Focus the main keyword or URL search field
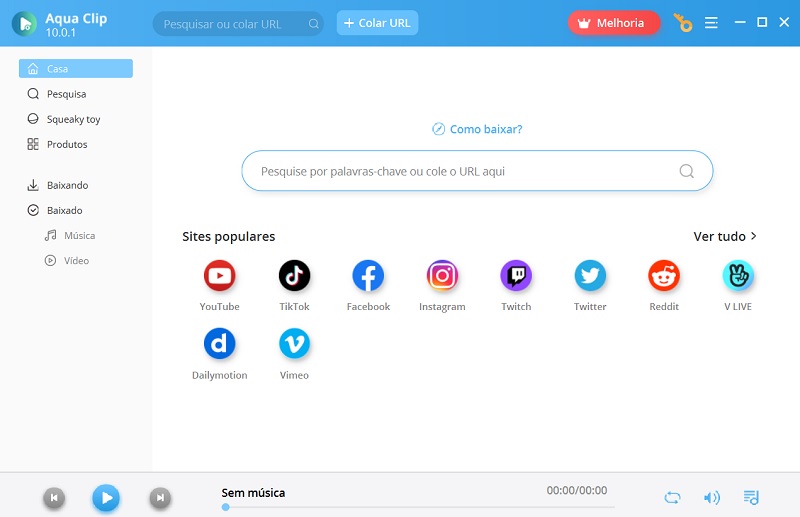Image resolution: width=800 pixels, height=517 pixels. coord(477,171)
